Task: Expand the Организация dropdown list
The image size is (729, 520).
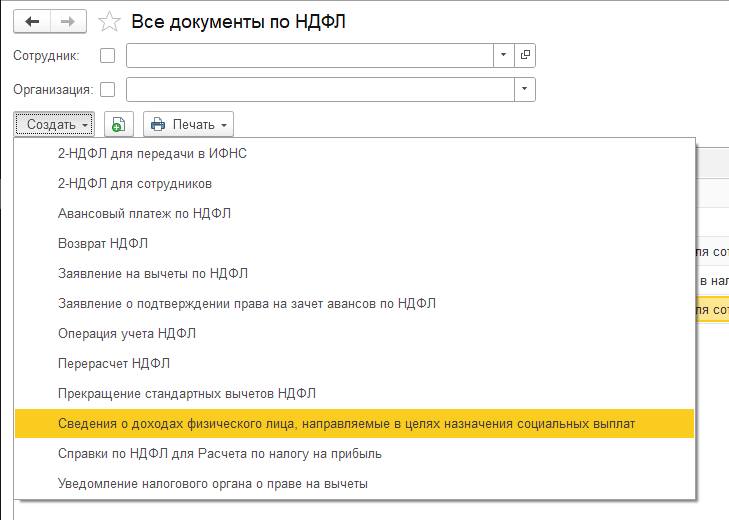Action: (x=525, y=90)
